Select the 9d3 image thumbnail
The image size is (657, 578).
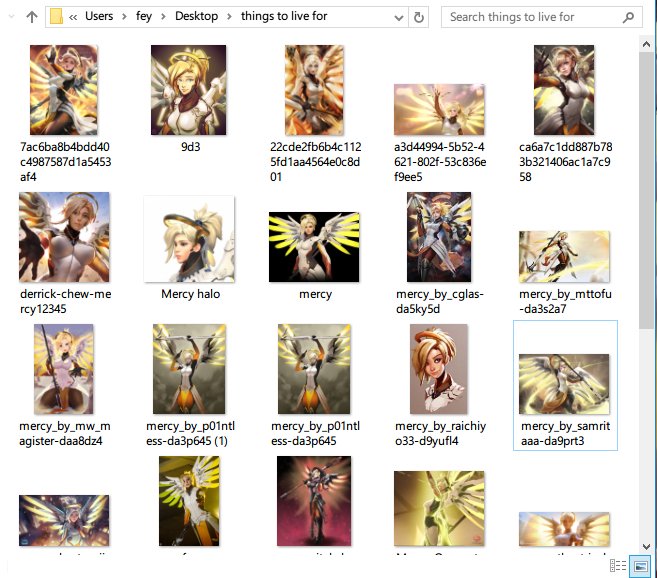click(189, 90)
